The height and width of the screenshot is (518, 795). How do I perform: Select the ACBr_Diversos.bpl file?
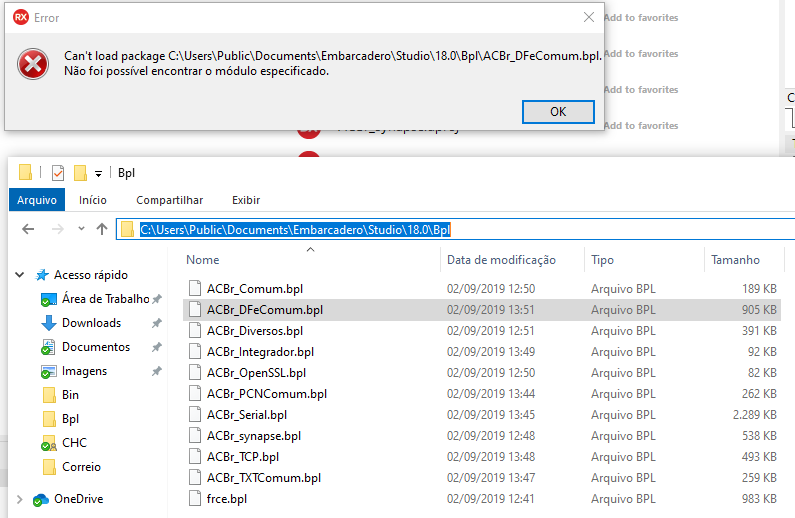point(255,331)
